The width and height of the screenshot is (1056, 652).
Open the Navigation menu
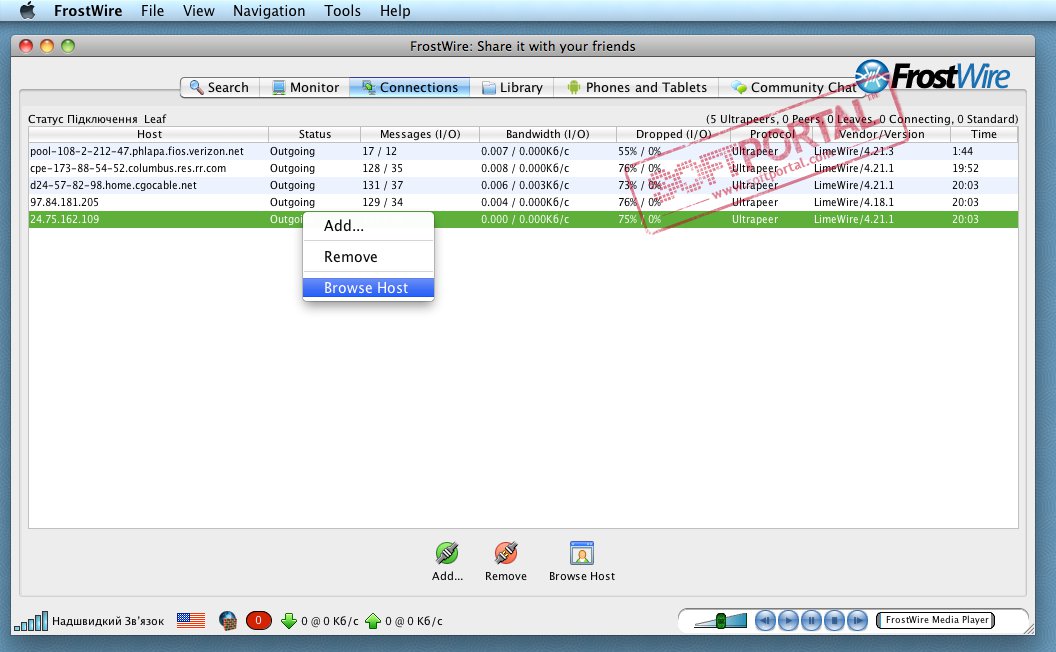269,11
